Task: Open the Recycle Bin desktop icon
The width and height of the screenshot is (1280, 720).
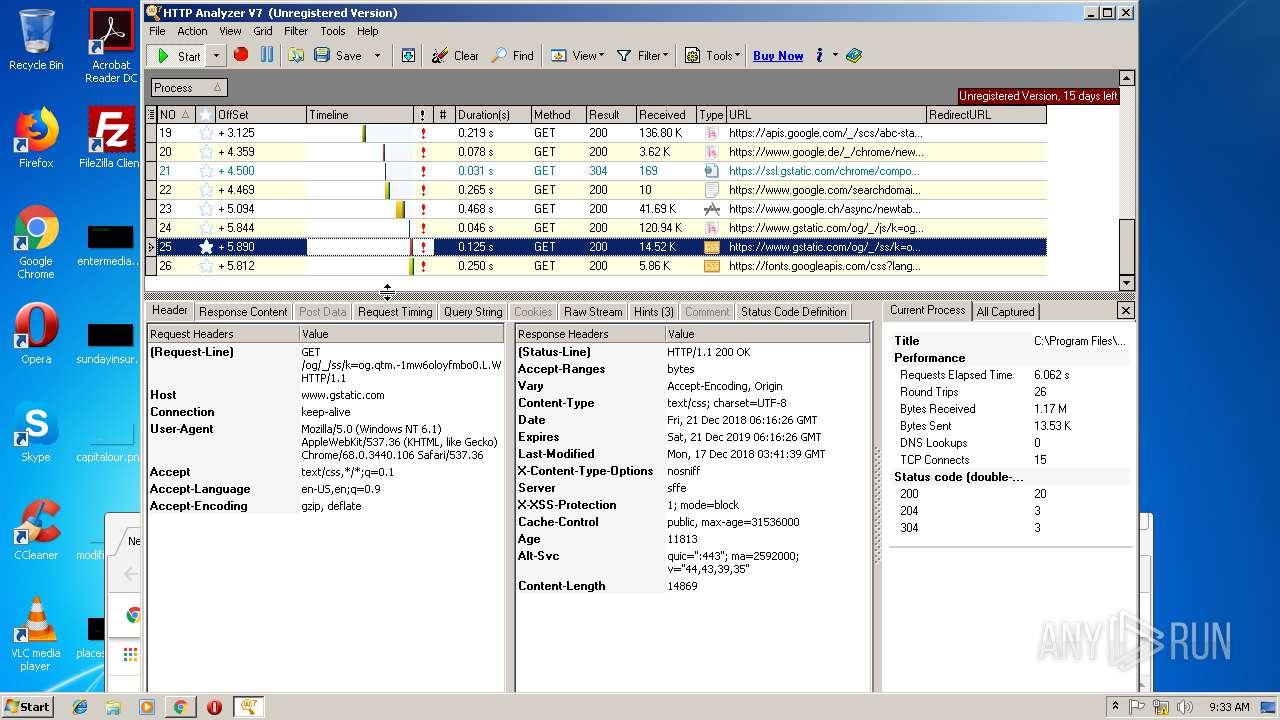Action: [36, 40]
